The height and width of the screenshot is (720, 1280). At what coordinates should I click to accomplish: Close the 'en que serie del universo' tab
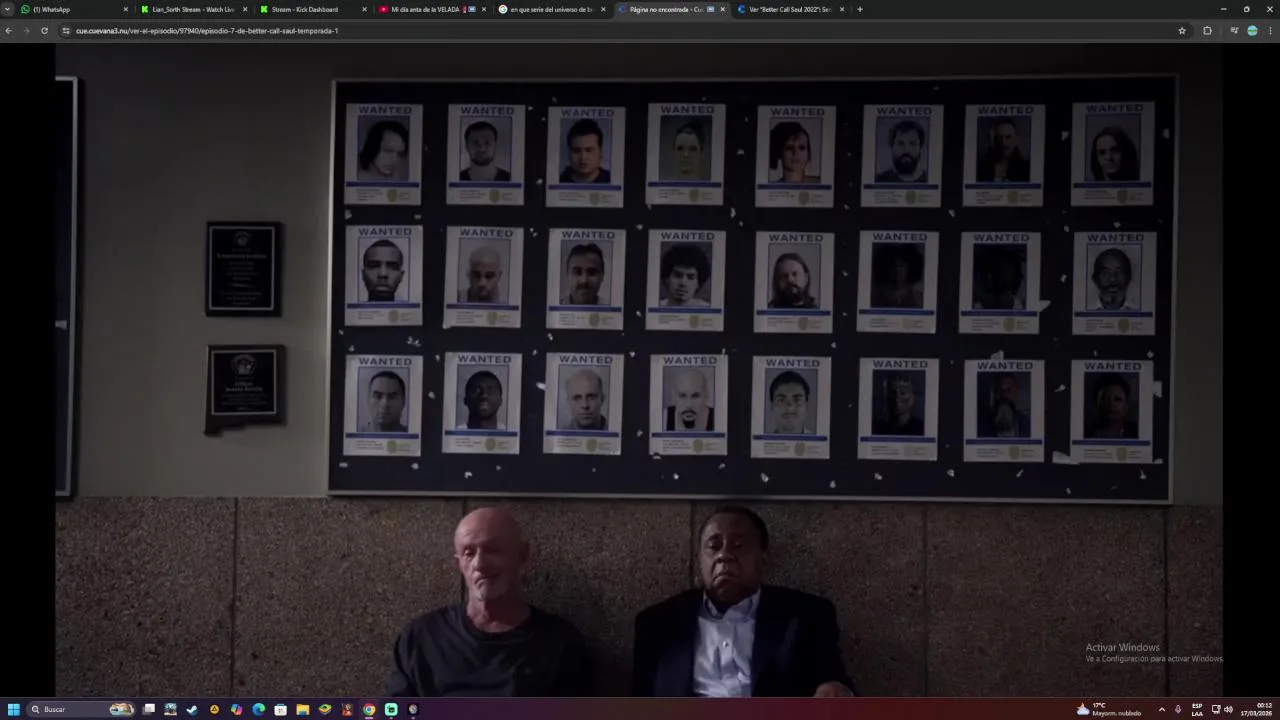pyautogui.click(x=603, y=9)
